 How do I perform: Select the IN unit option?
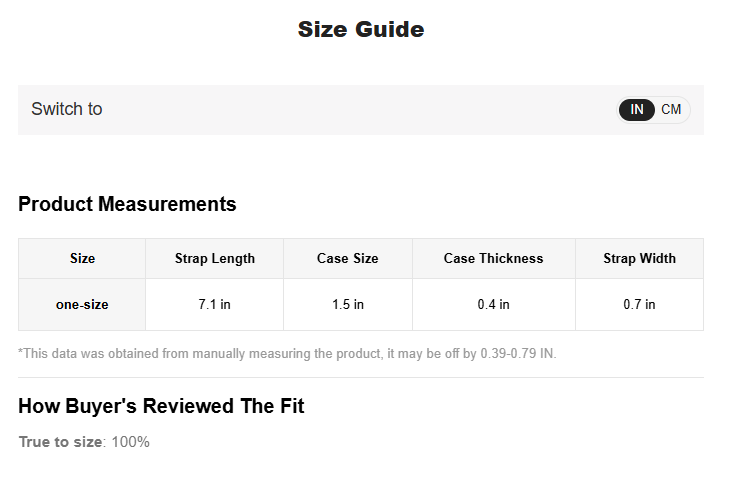pyautogui.click(x=637, y=110)
